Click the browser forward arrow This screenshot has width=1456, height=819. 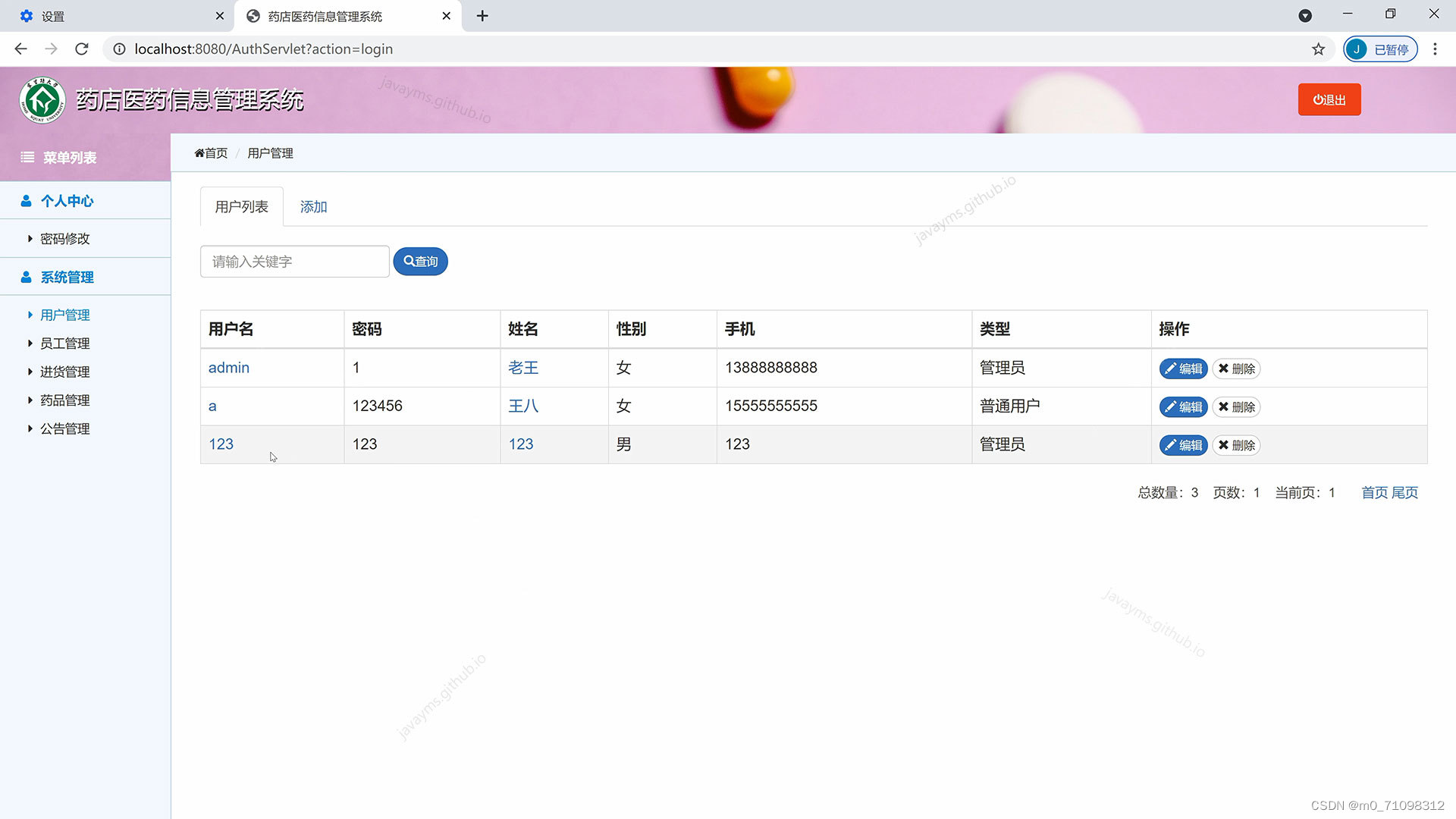51,49
